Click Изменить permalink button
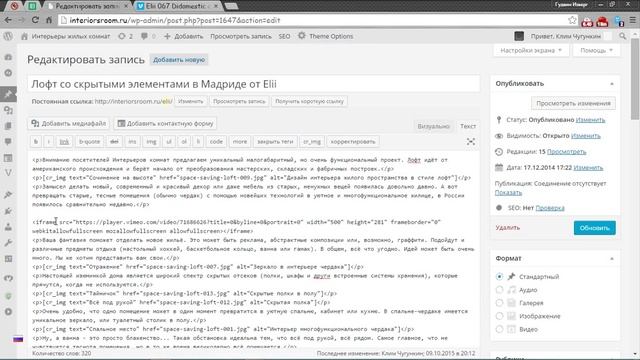 [191, 101]
